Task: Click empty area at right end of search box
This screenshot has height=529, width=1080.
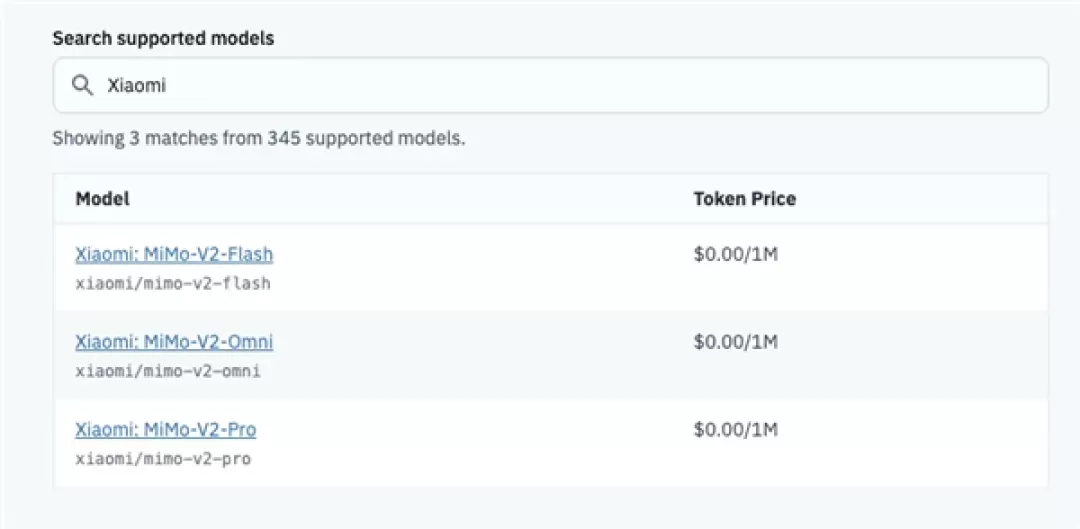Action: tap(964, 85)
